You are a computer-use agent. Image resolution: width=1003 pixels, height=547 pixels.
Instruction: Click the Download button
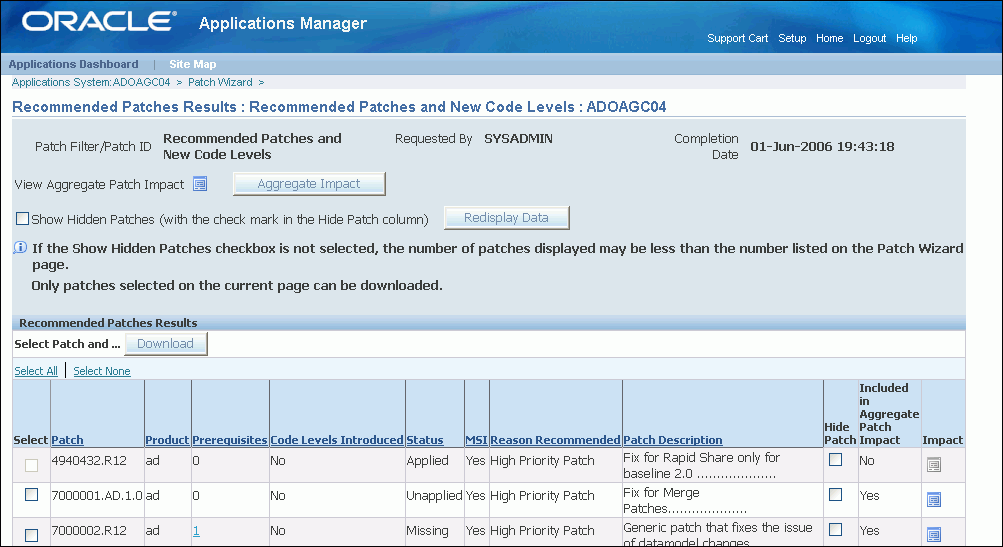166,344
